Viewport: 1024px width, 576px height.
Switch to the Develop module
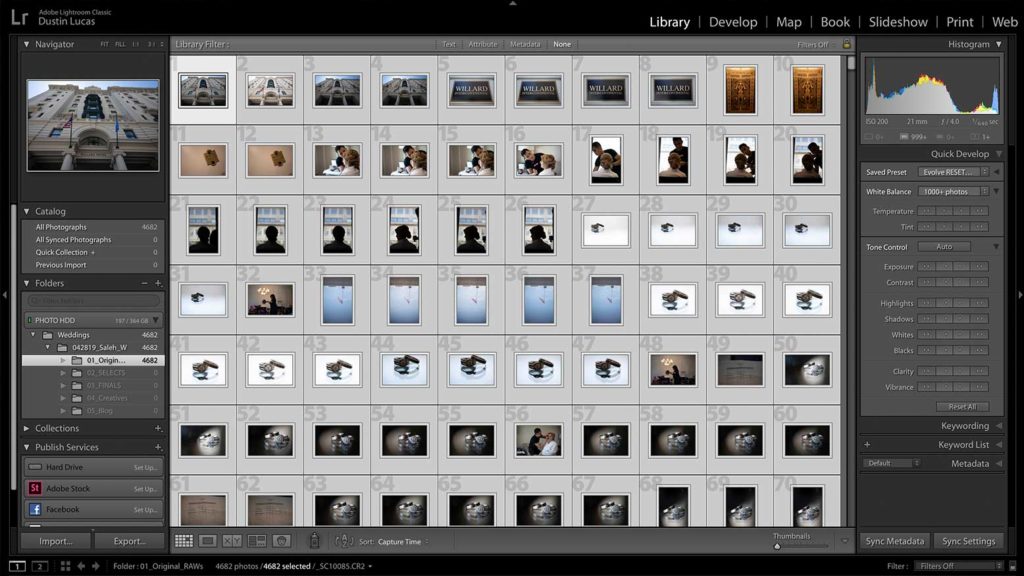[x=733, y=22]
